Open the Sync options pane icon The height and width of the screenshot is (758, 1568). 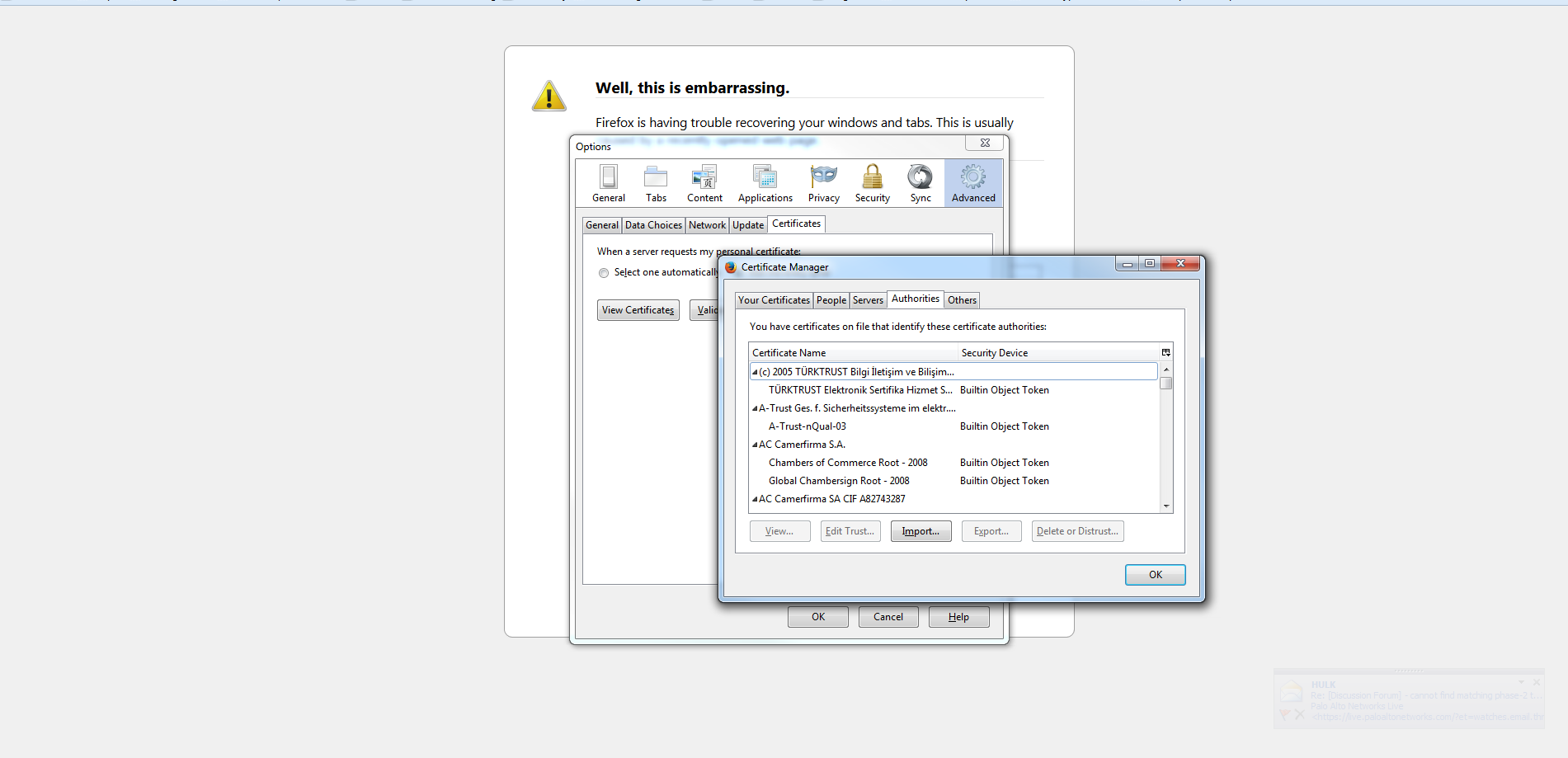[921, 183]
